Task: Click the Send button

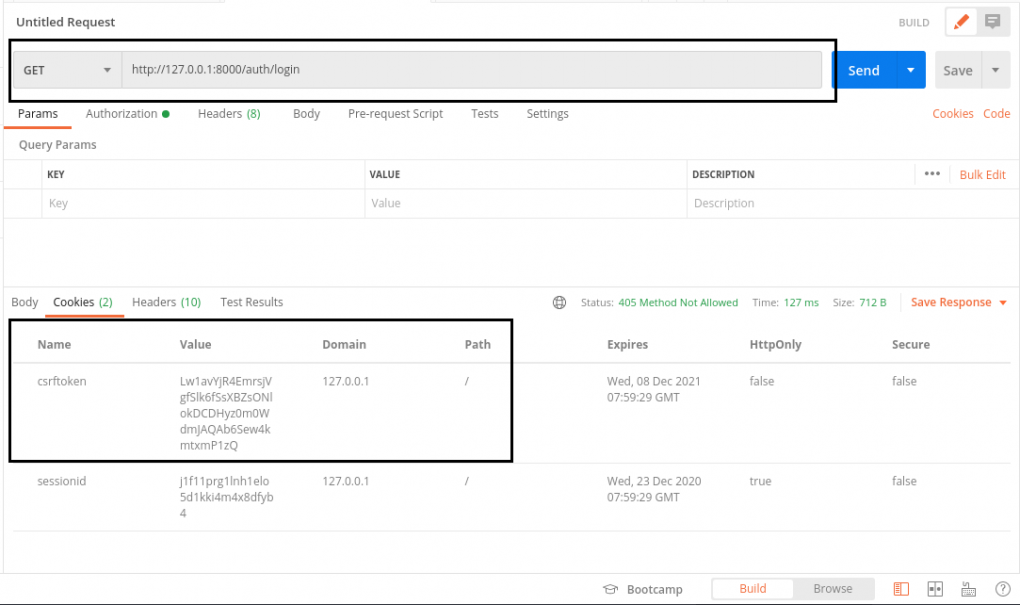Action: tap(863, 70)
